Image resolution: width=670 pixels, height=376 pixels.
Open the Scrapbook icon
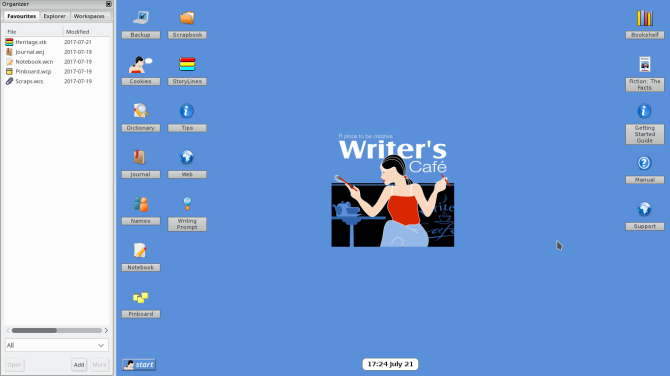[187, 18]
